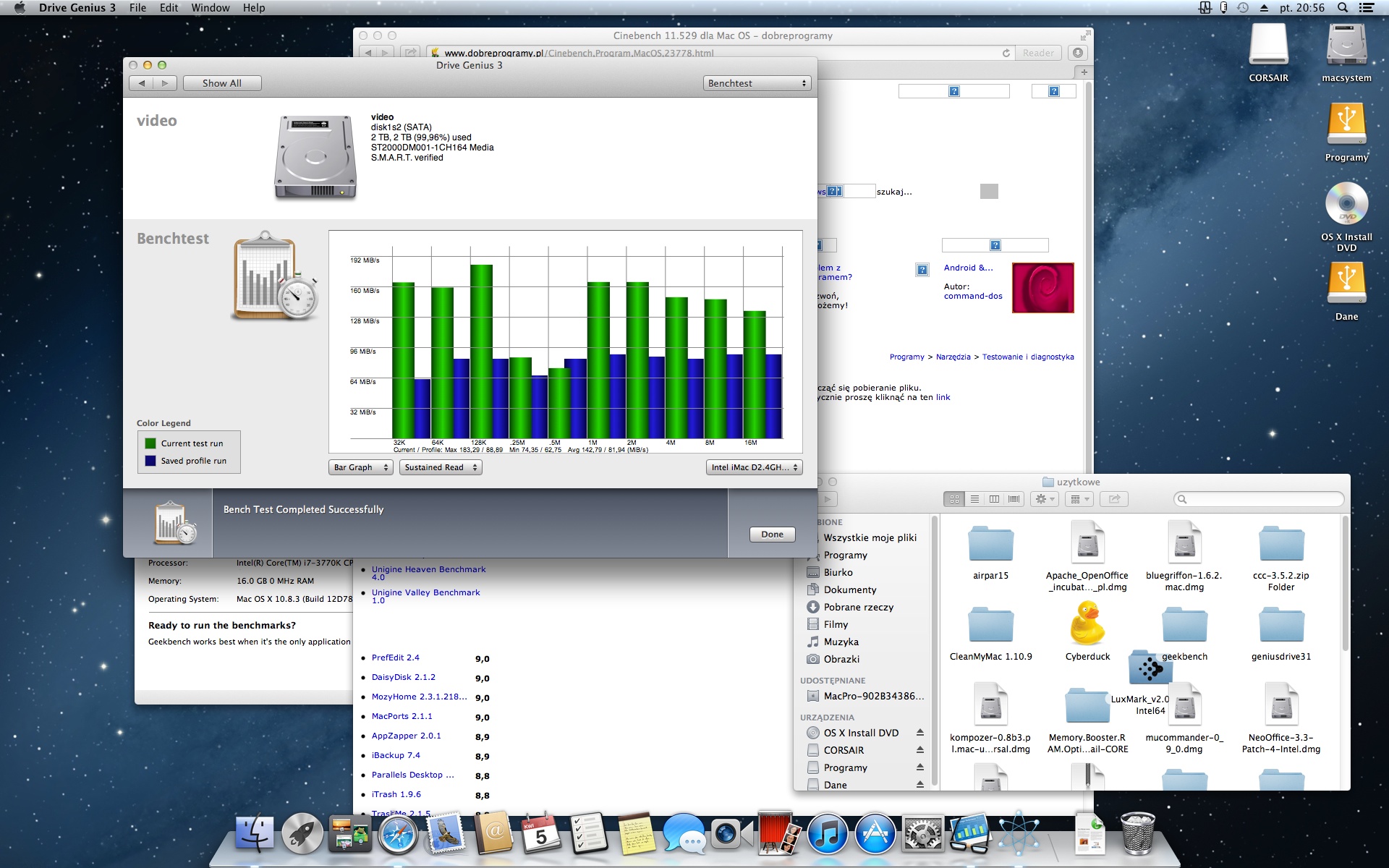Click green Current test run swatch

click(150, 443)
